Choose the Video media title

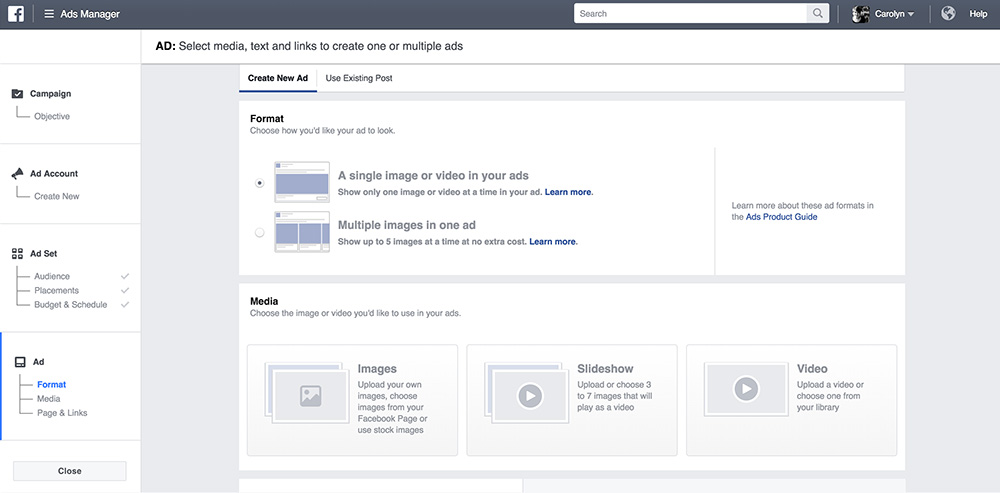click(x=812, y=369)
